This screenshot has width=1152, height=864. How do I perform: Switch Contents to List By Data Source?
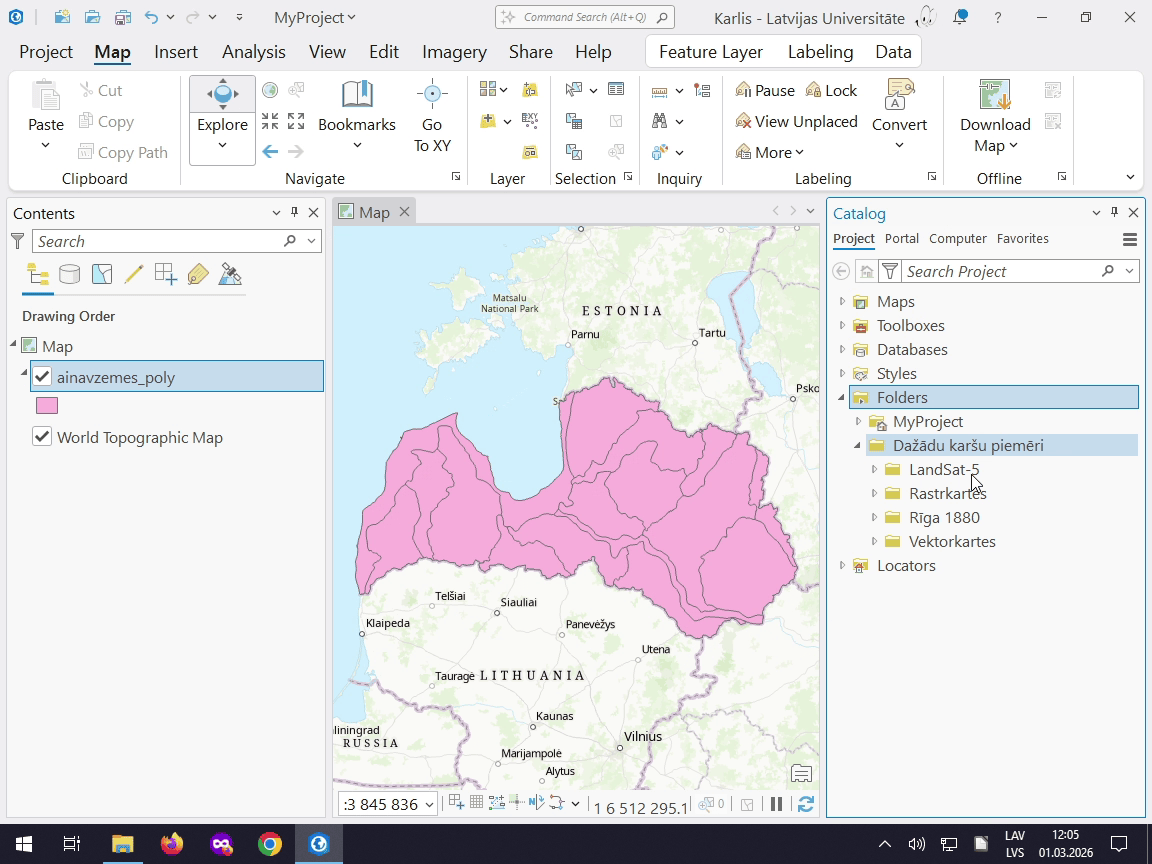tap(69, 274)
